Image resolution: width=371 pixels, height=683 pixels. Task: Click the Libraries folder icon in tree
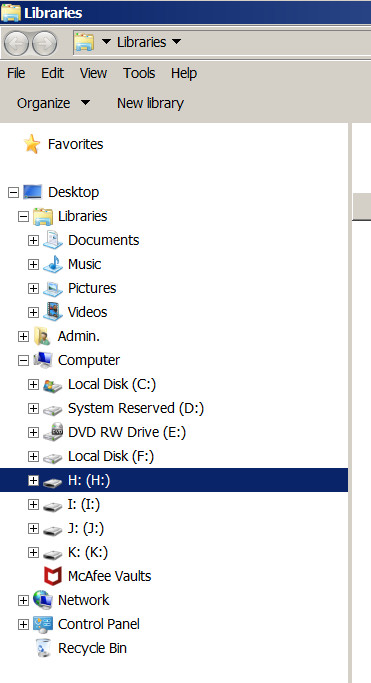43,216
